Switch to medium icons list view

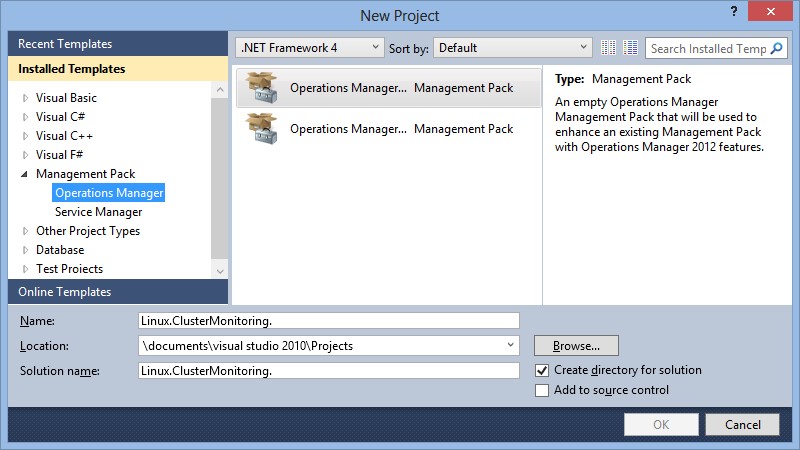pos(630,48)
